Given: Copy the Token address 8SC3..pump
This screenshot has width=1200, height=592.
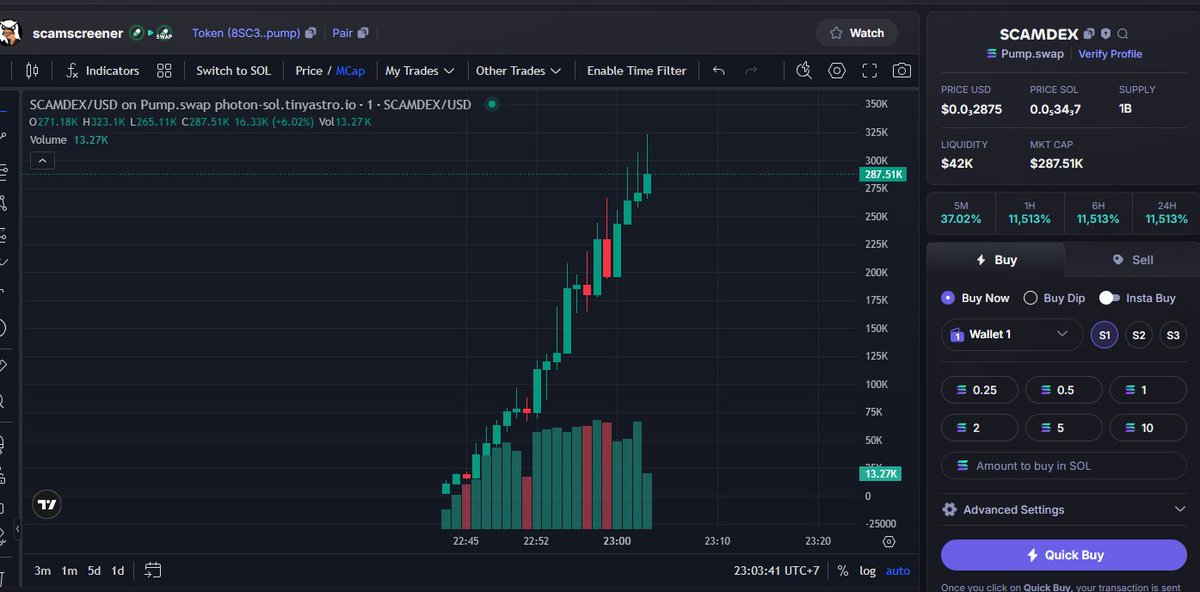Looking at the screenshot, I should point(311,33).
